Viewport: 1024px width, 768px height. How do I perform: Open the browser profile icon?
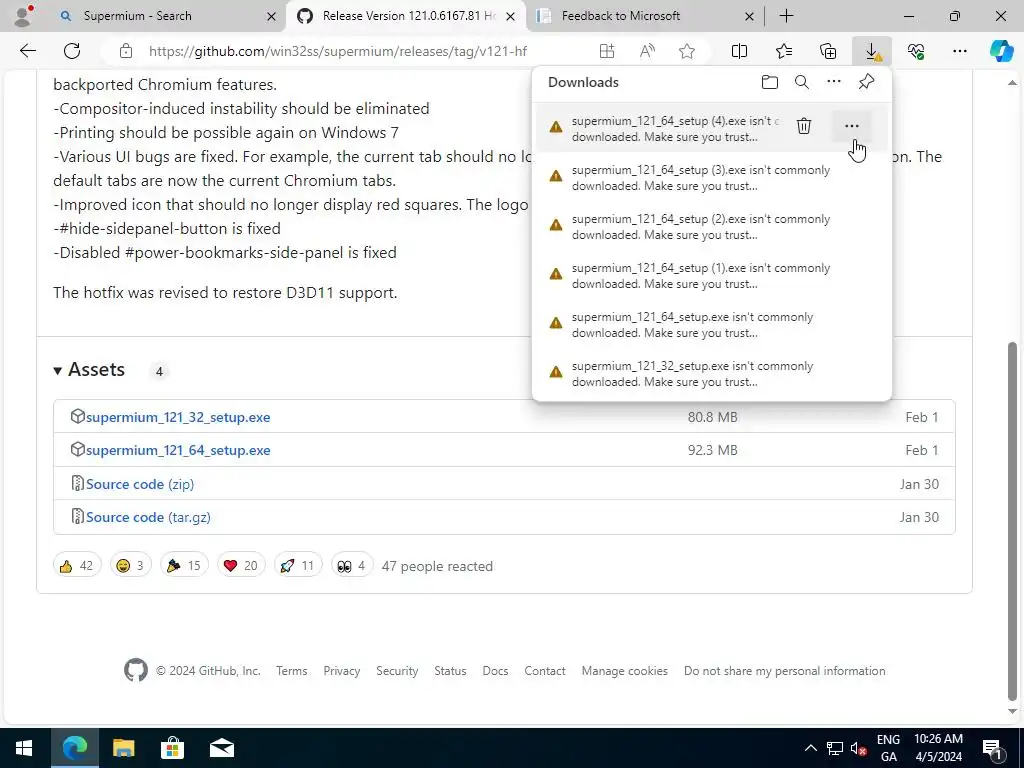coord(23,16)
